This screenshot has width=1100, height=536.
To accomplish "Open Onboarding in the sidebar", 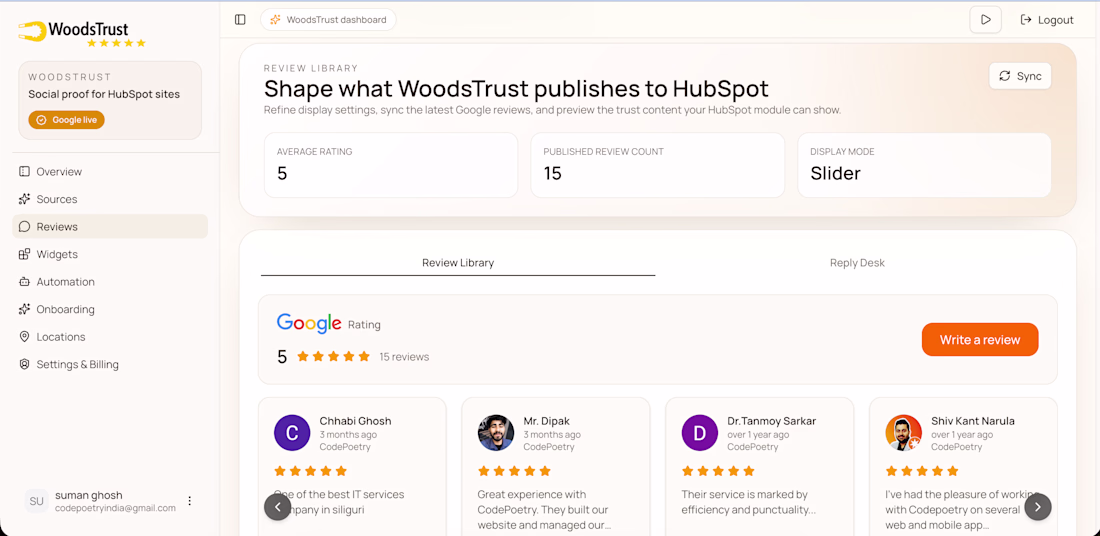I will point(110,309).
